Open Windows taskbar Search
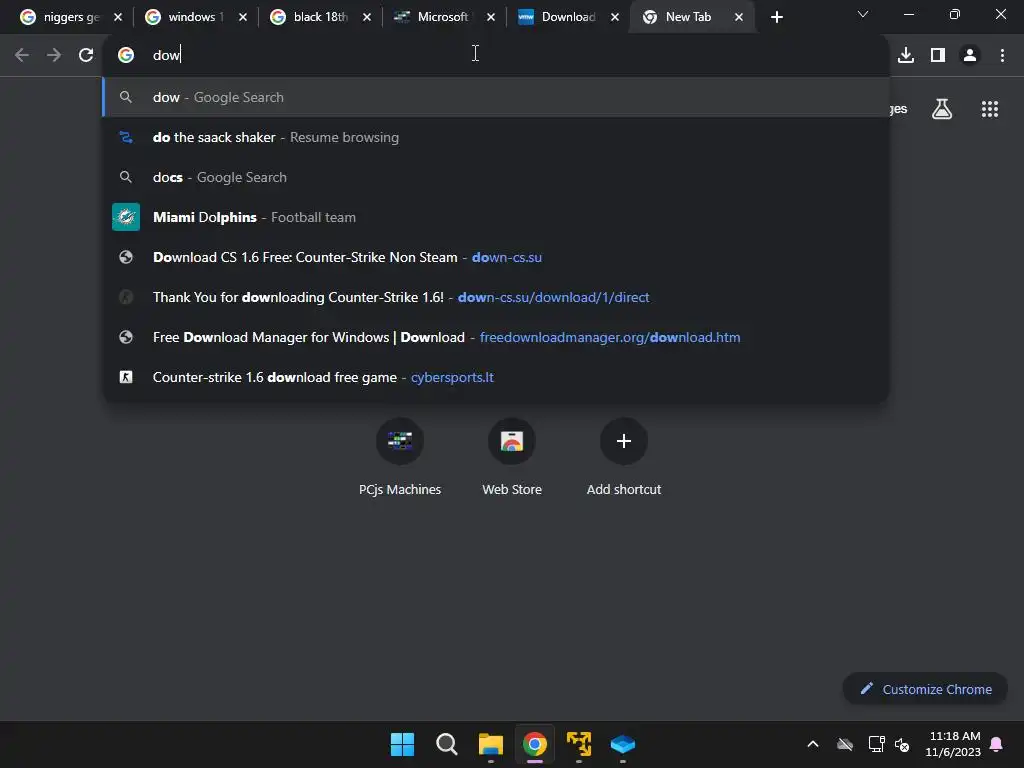Screen dimensions: 1024x768 [447, 744]
